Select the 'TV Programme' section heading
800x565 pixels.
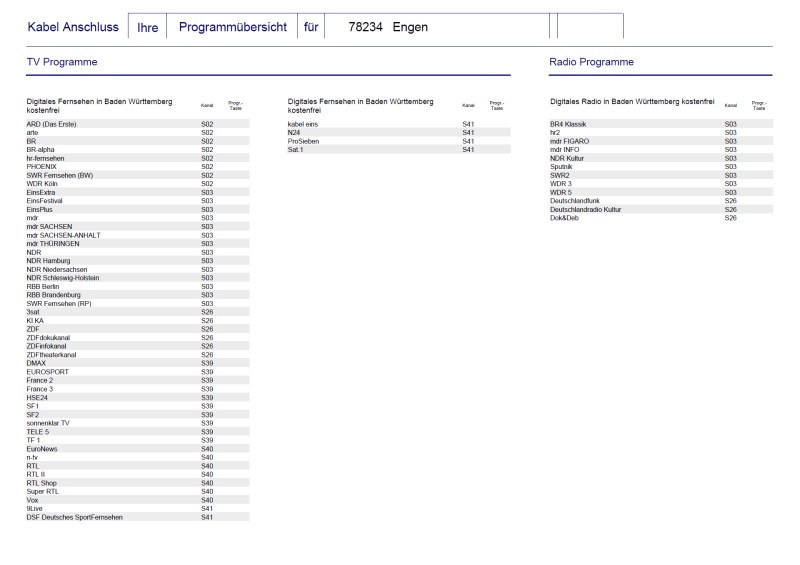pos(62,62)
